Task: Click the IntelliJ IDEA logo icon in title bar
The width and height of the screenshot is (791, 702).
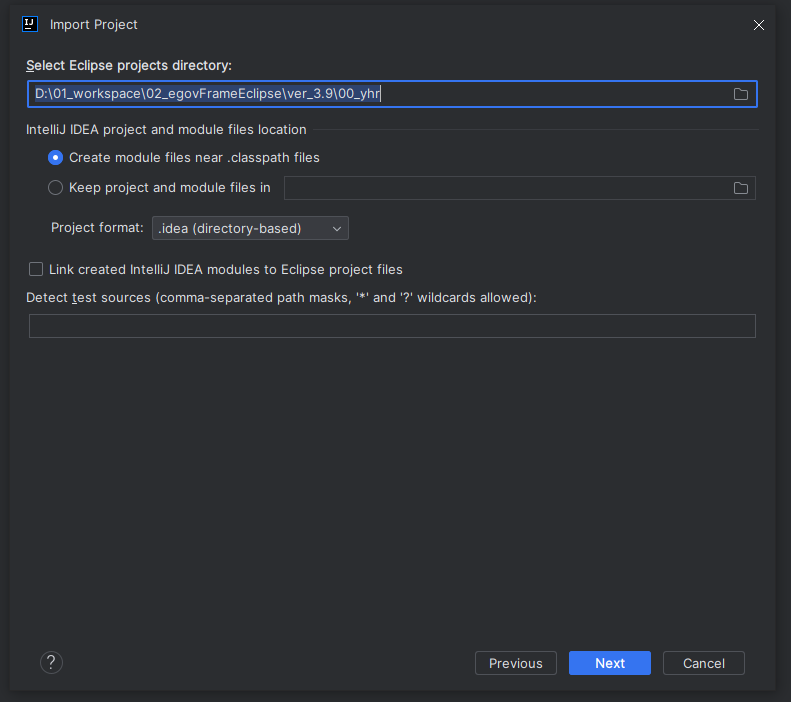Action: click(30, 24)
